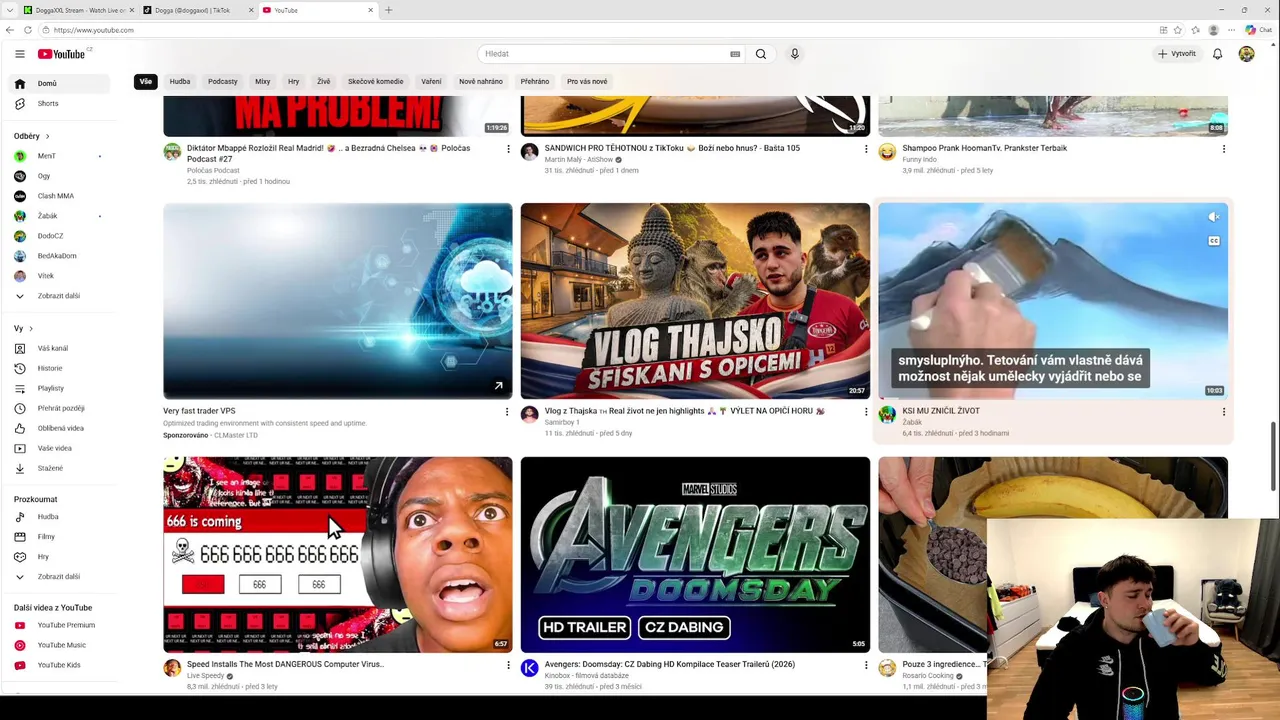Select the Vše filter chip

[x=146, y=82]
